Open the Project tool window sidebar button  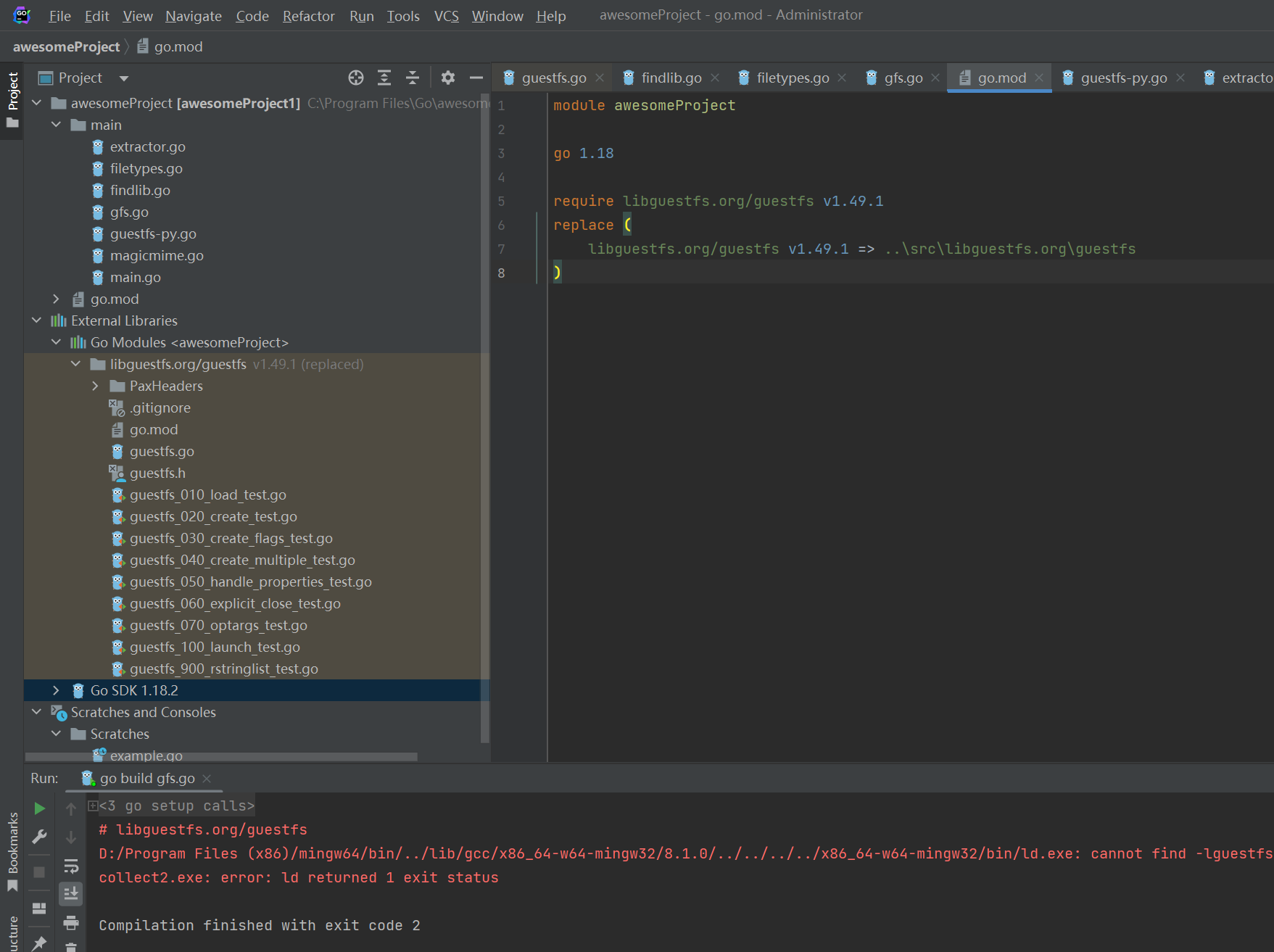12,100
